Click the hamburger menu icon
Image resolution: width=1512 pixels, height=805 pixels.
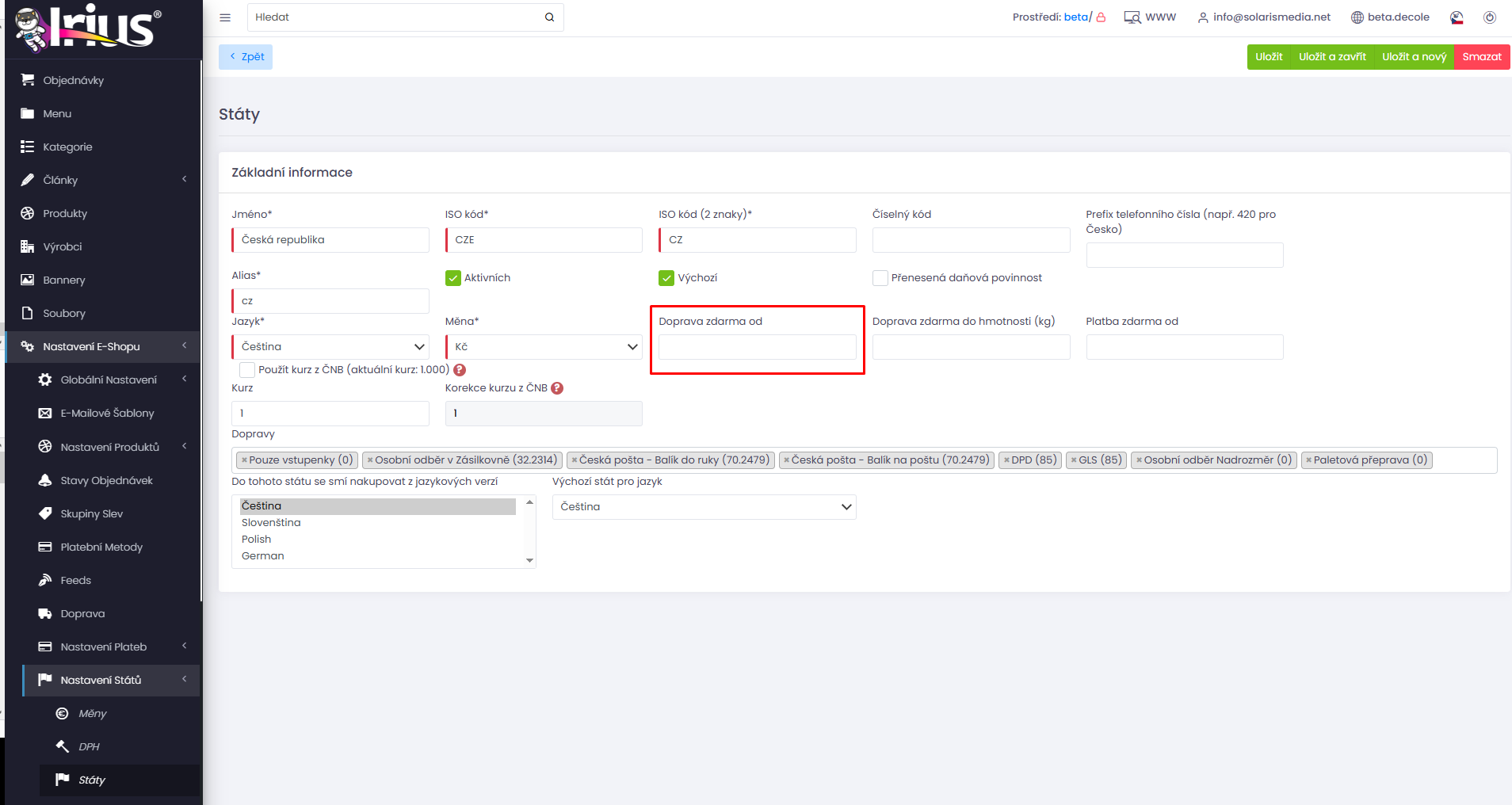click(225, 17)
